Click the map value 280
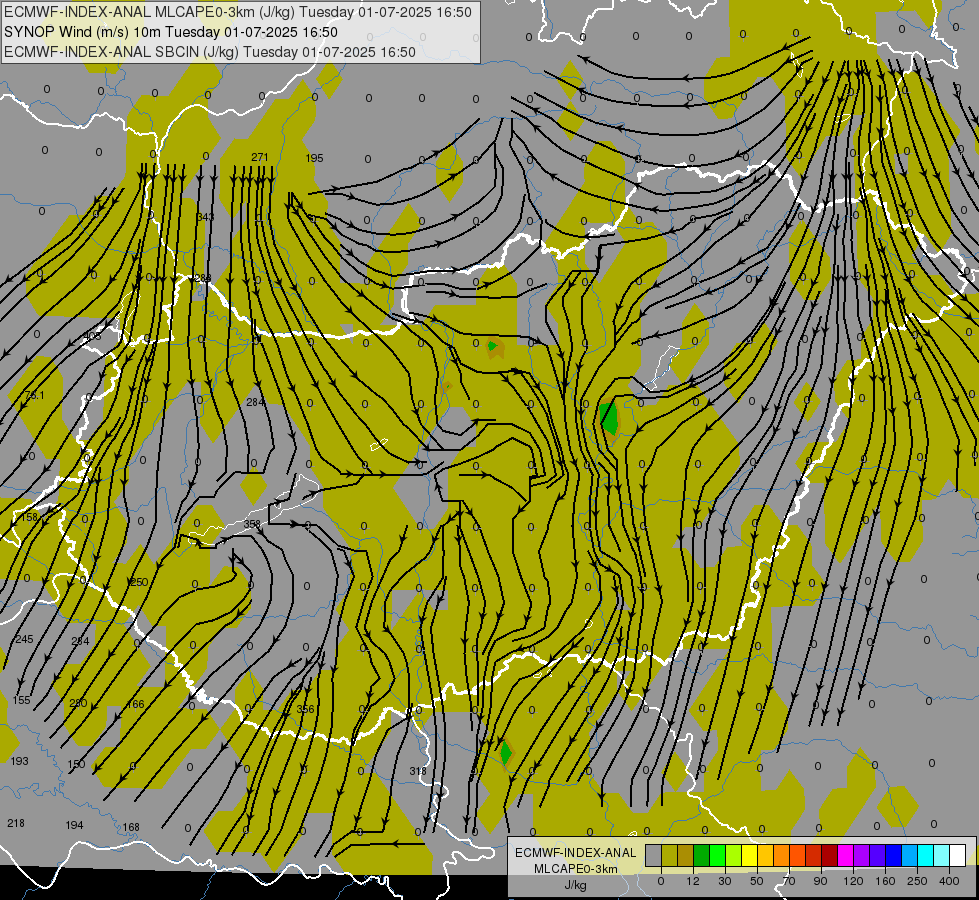The image size is (979, 900). pos(78,703)
